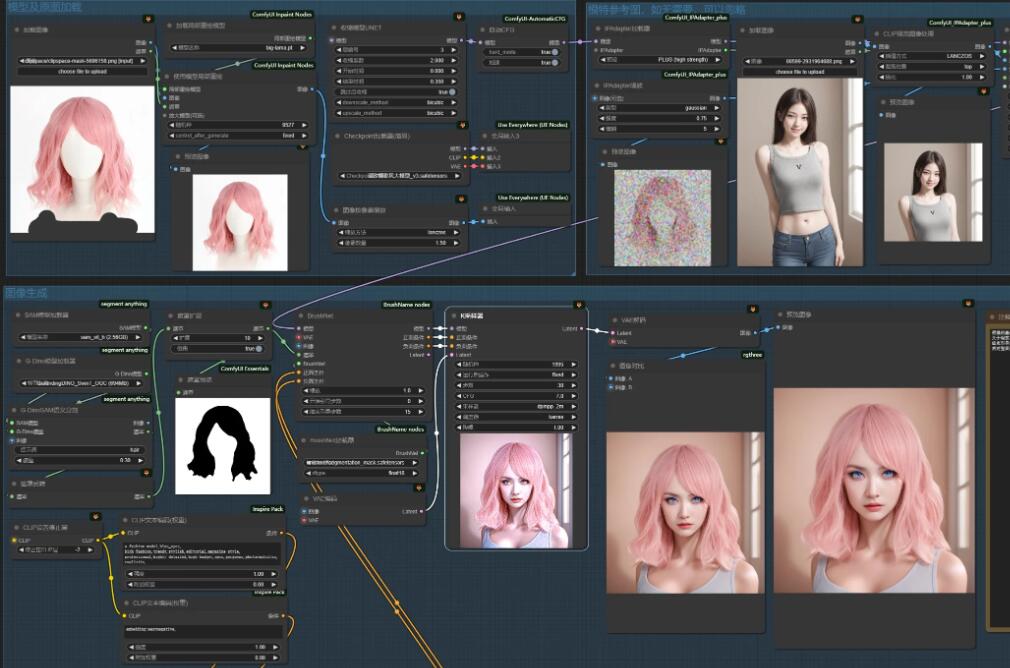
Task: Click the steps value 30 in K采样器
Action: 516,385
